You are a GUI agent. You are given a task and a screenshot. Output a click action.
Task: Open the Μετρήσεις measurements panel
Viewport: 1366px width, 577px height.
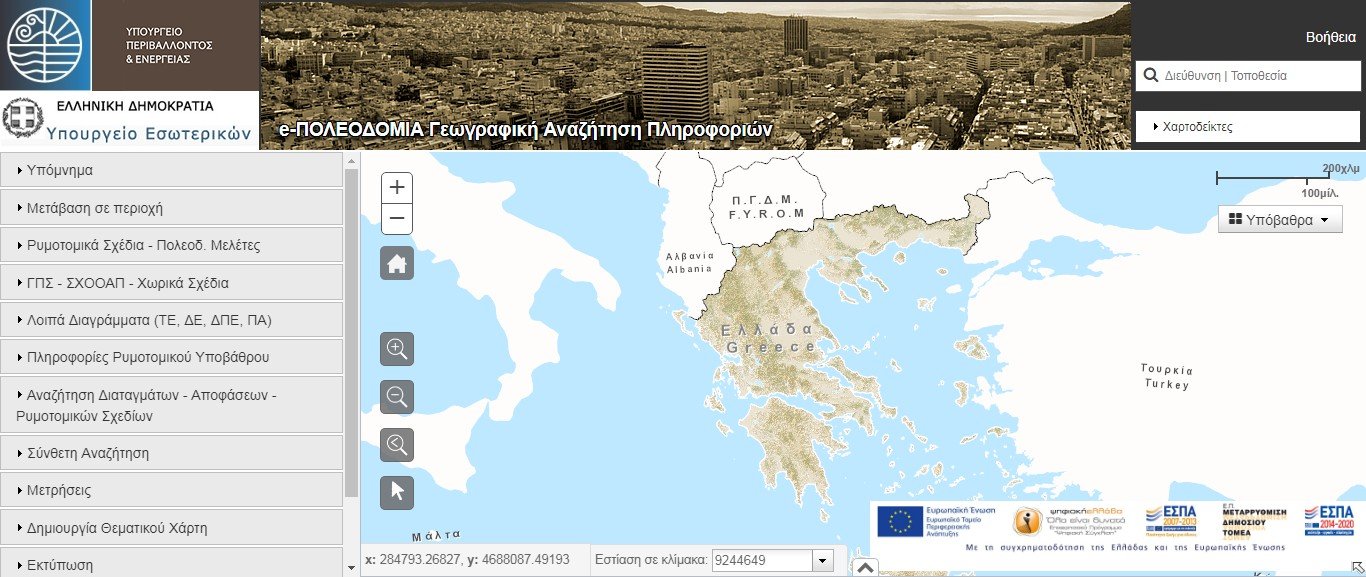pos(171,490)
